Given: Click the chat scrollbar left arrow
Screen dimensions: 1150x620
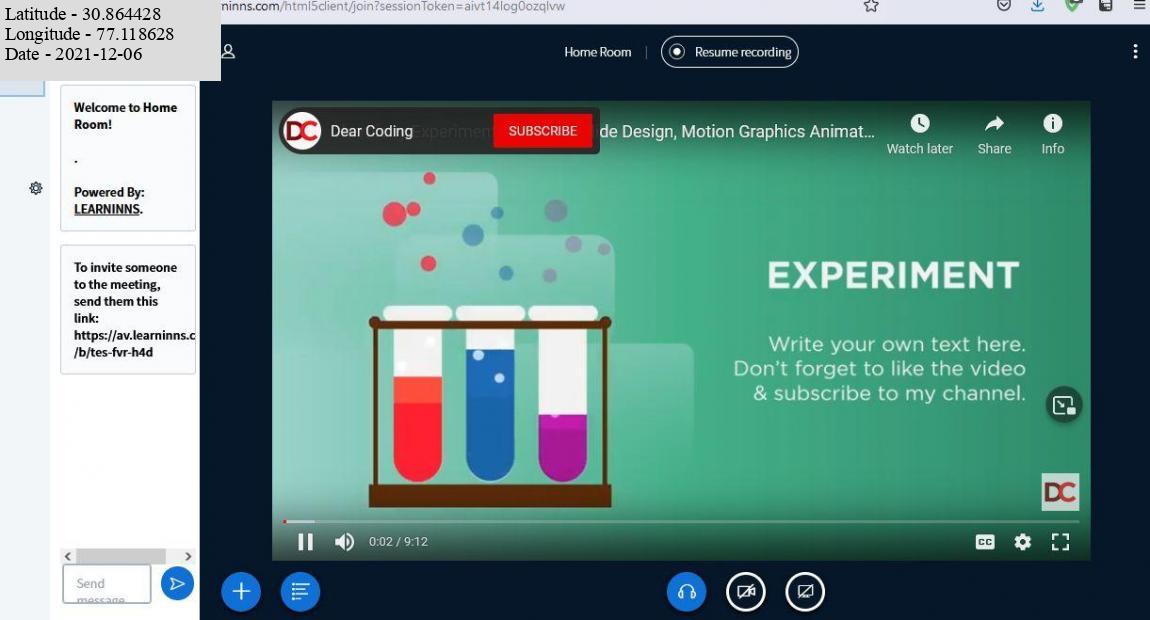Looking at the screenshot, I should [x=68, y=556].
